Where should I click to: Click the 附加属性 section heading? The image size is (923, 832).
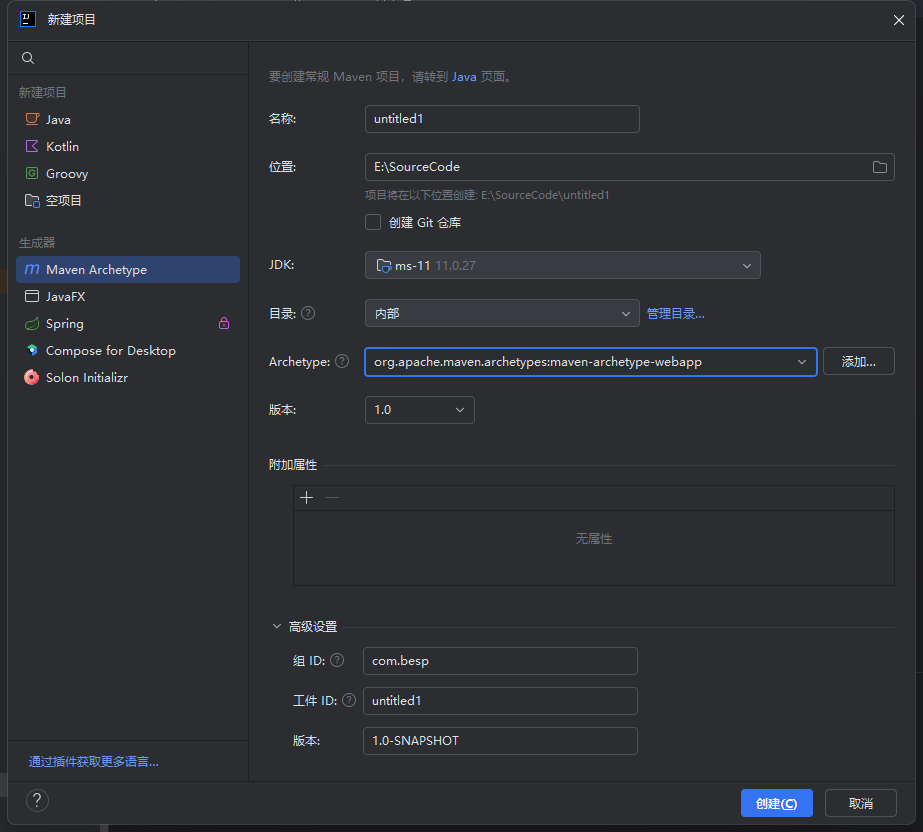(x=293, y=465)
